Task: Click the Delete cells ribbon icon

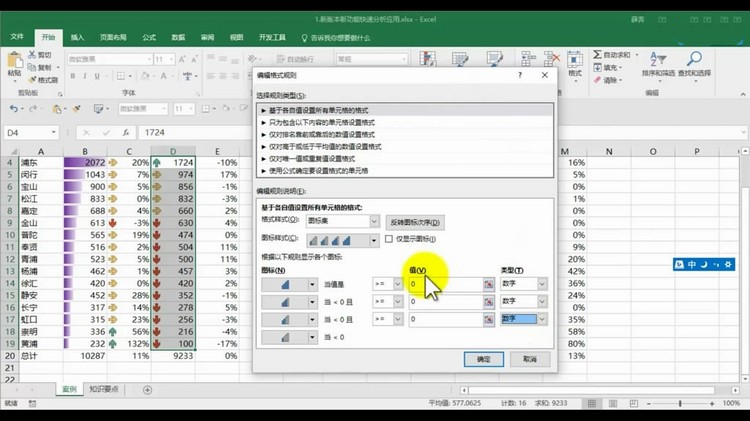Action: click(551, 59)
